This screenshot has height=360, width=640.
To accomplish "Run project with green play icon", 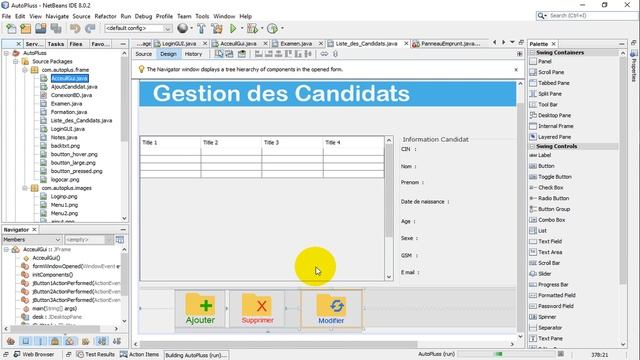I will 233,28.
